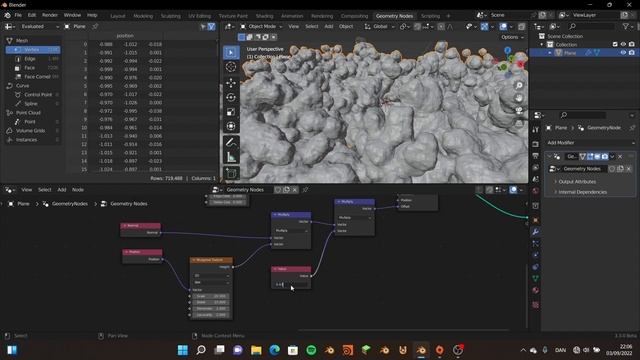Select Plane object in outliner
The image size is (640, 360).
570,53
